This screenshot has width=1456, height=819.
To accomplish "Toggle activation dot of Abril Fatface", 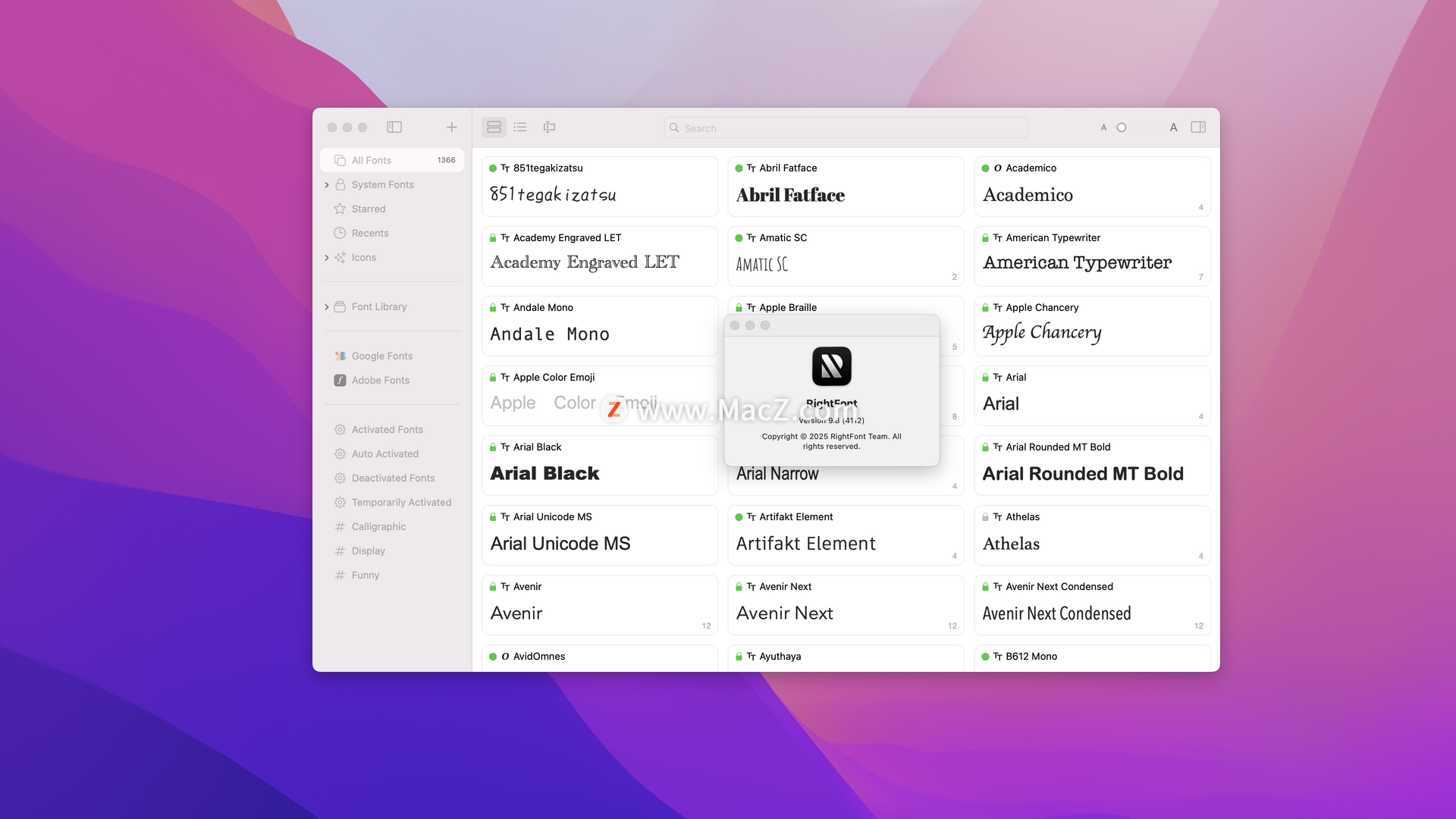I will (739, 168).
